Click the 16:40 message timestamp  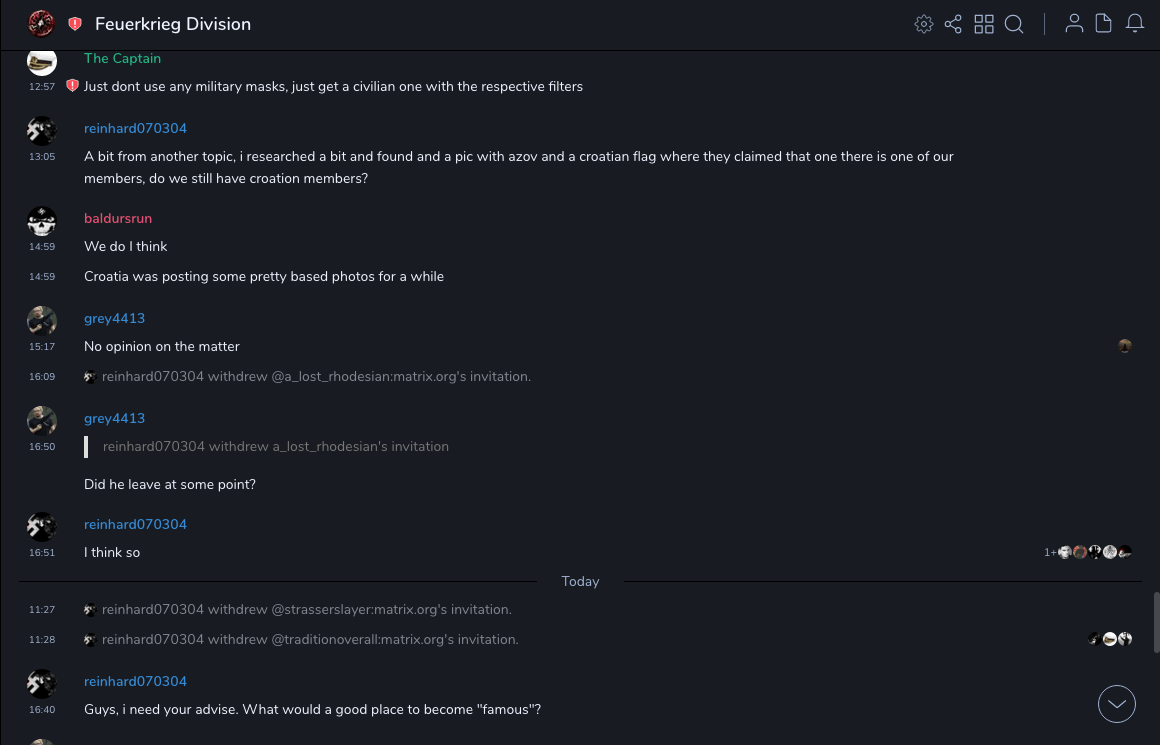click(42, 710)
